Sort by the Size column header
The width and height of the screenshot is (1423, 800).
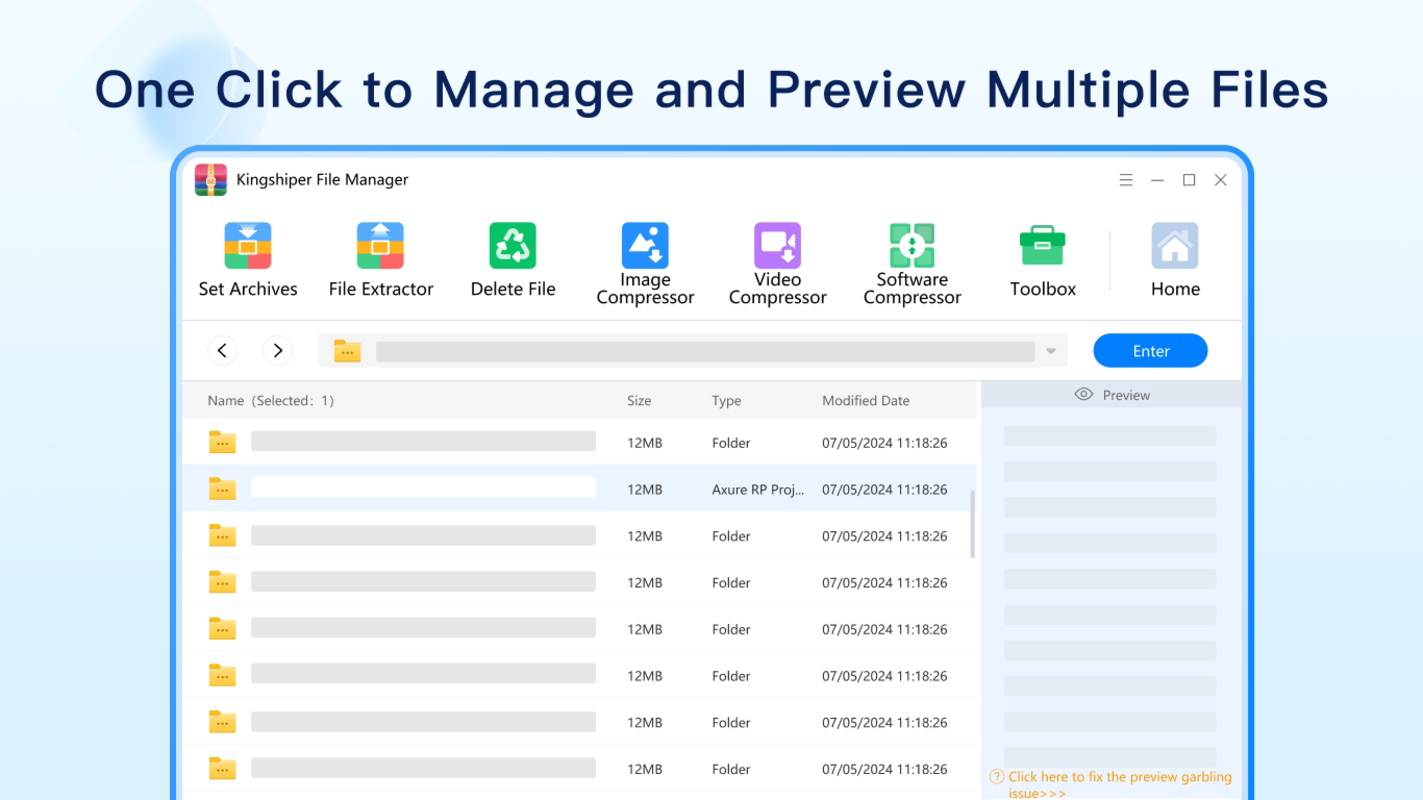point(639,401)
